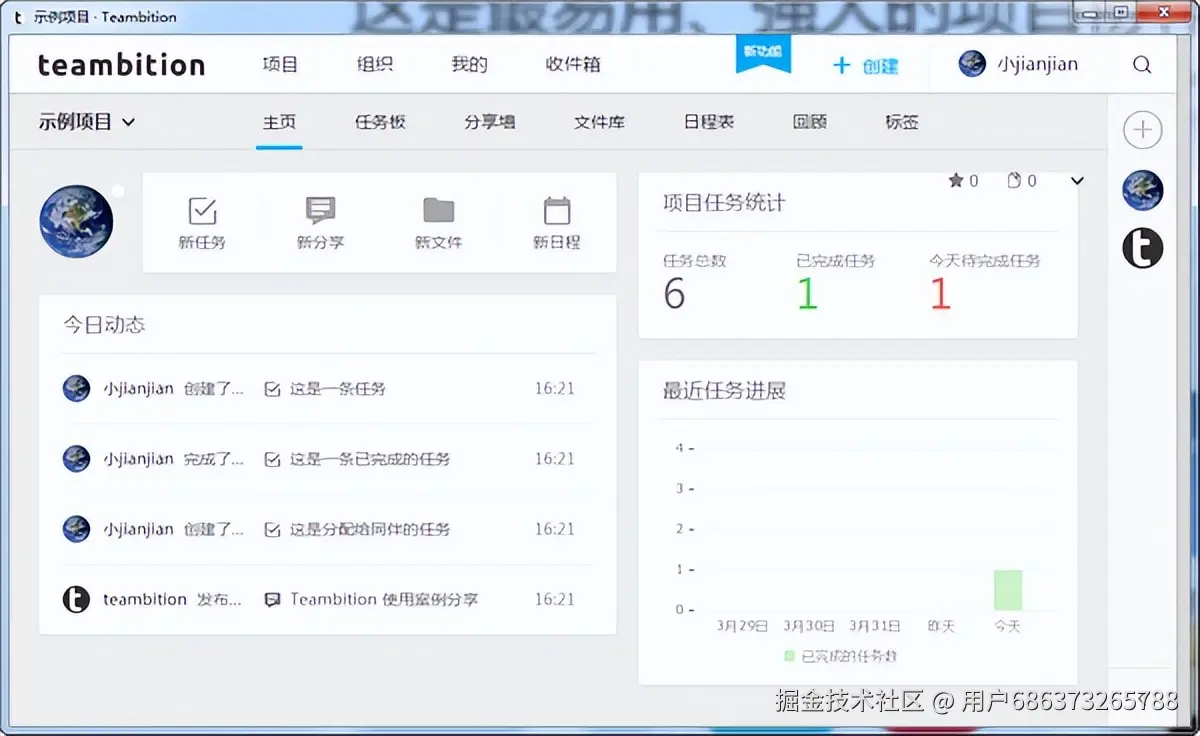This screenshot has width=1200, height=736.
Task: Click the 创建 create button
Action: pyautogui.click(x=866, y=66)
